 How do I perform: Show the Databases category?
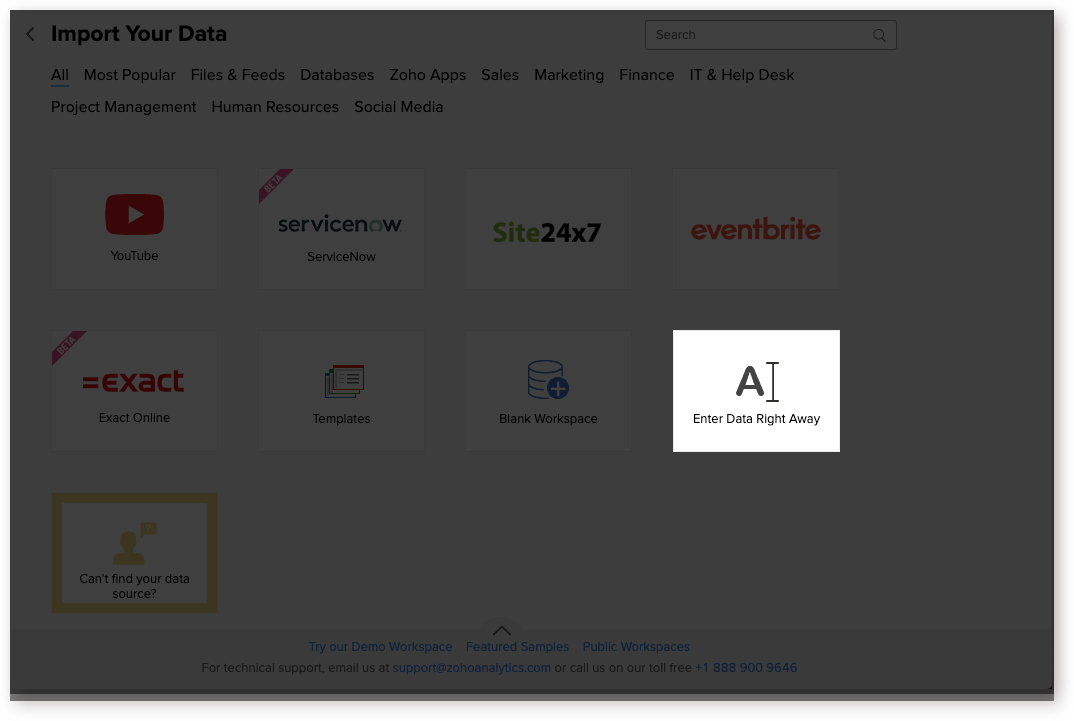337,75
